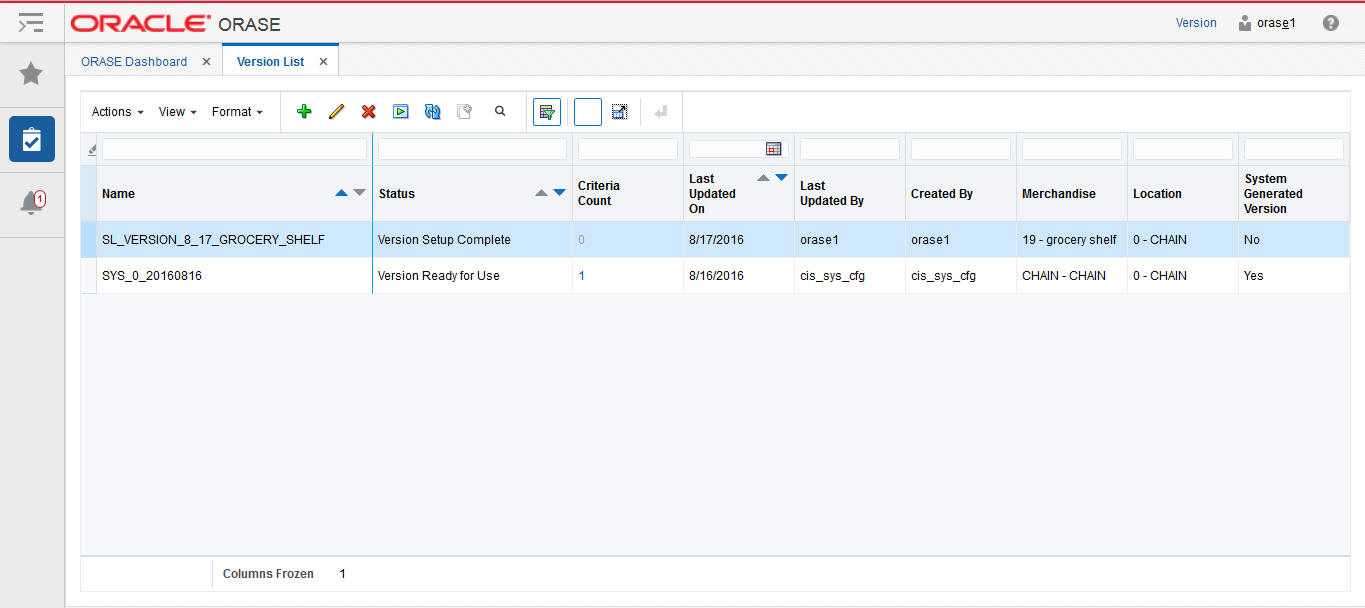Click the blue Refresh arrows icon
This screenshot has width=1365, height=608.
432,112
